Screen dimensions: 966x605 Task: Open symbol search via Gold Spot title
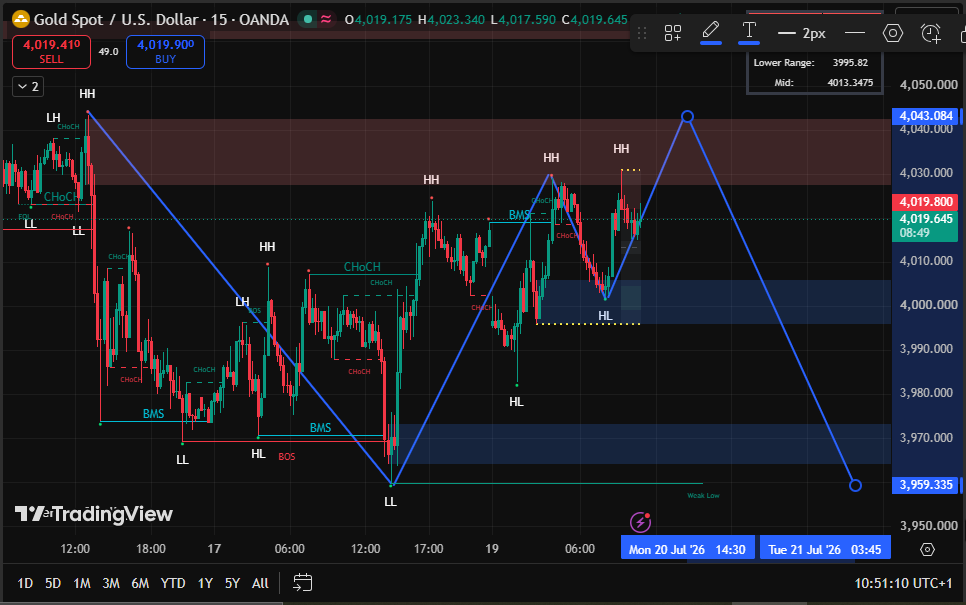(x=161, y=20)
